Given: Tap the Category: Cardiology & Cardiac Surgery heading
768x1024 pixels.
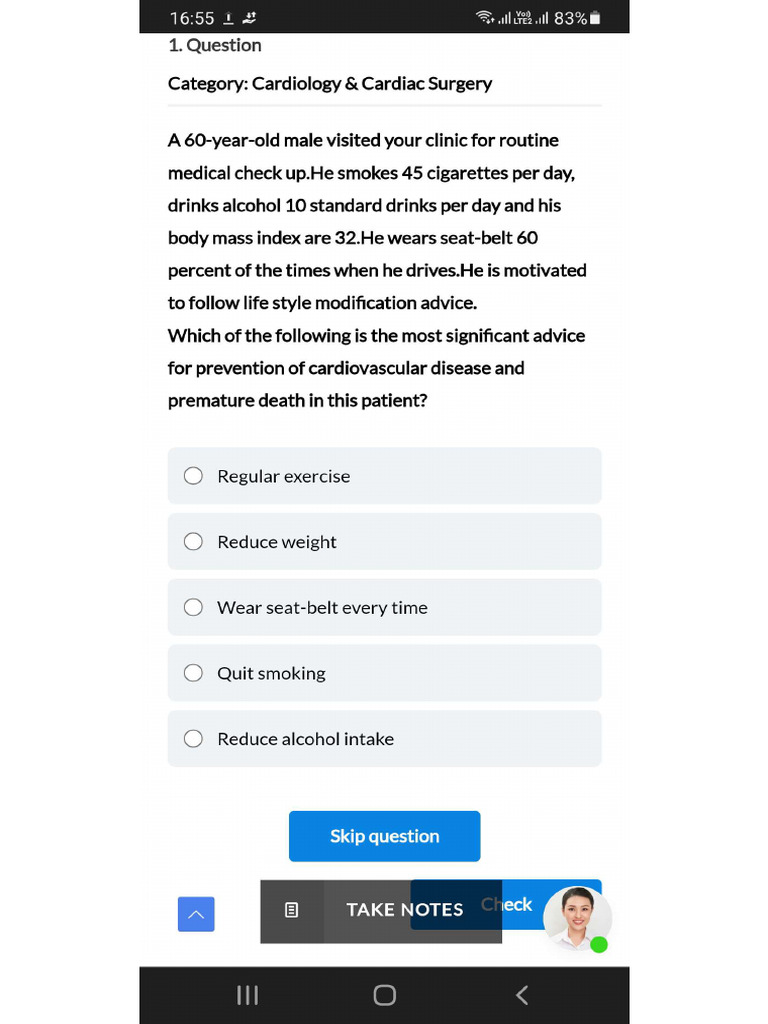Looking at the screenshot, I should [330, 84].
